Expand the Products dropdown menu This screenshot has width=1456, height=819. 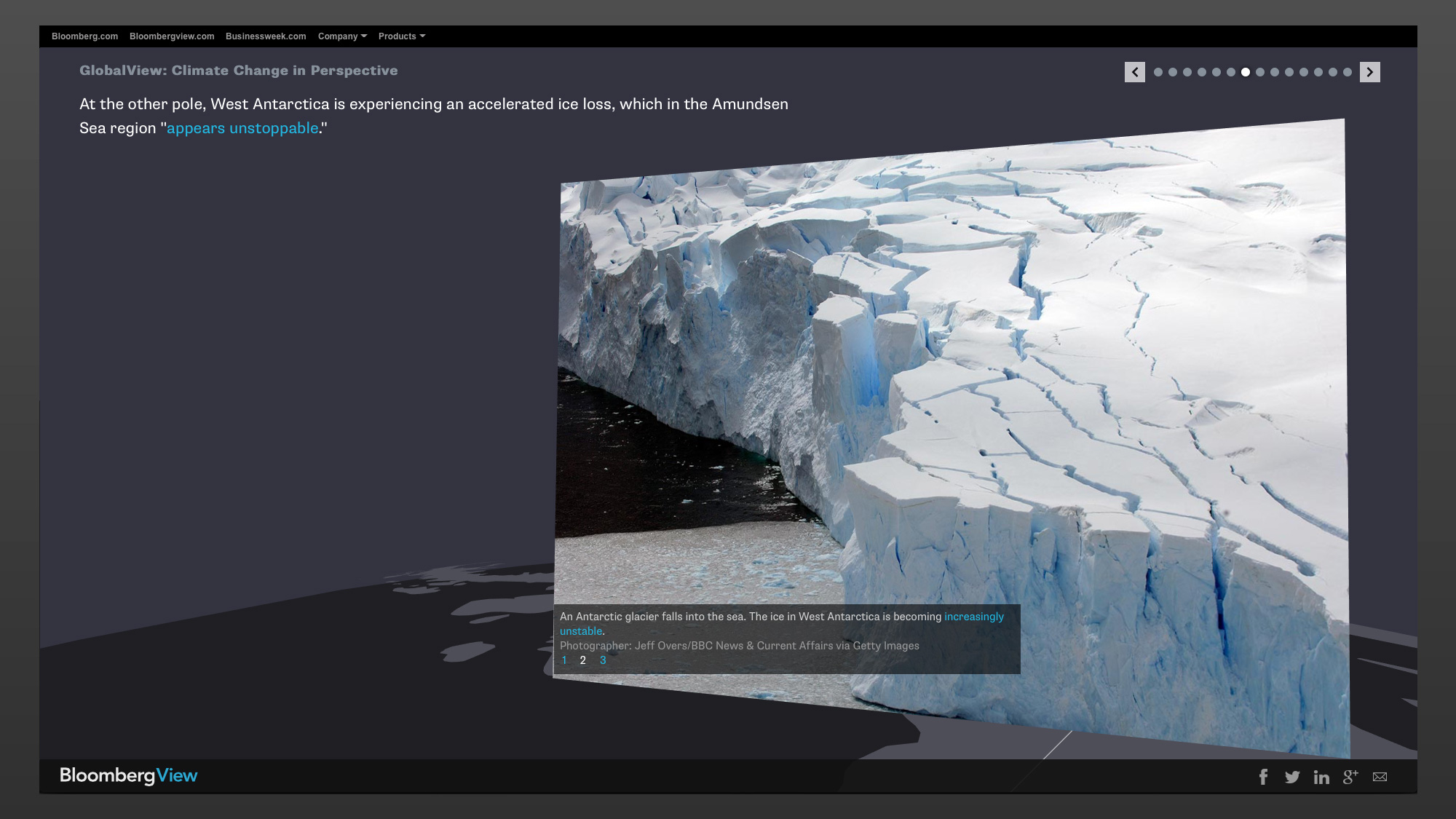401,36
